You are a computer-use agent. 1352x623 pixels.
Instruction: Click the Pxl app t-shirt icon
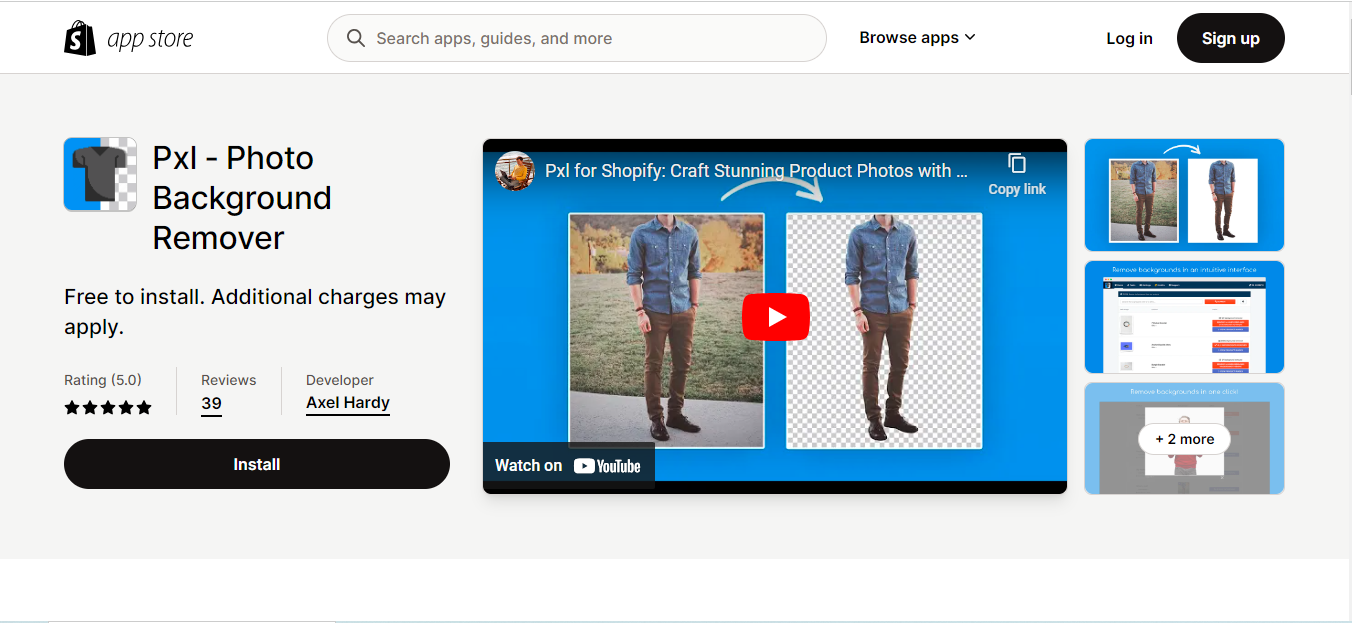coord(100,174)
